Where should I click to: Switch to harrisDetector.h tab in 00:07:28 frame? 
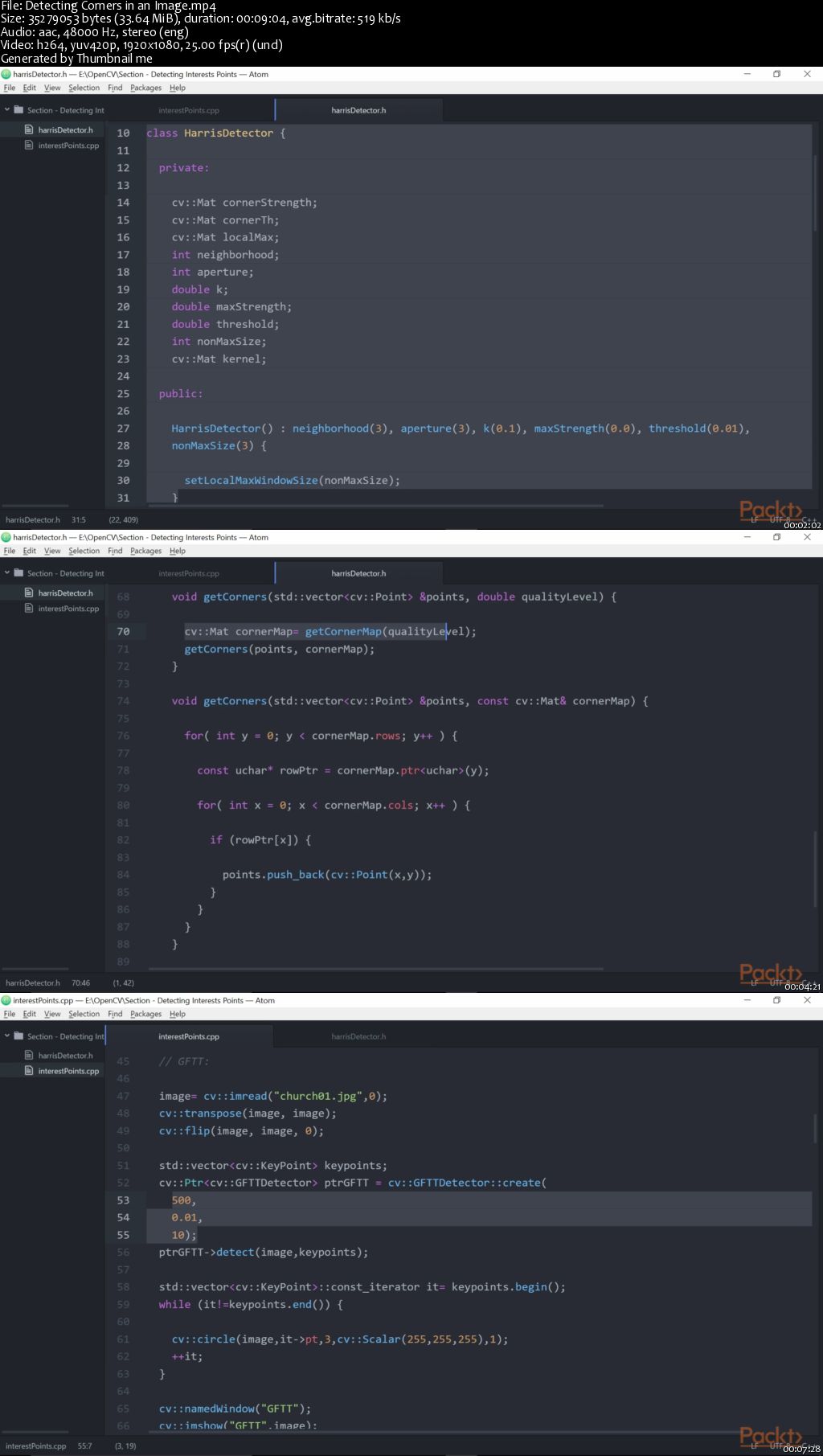coord(358,1036)
